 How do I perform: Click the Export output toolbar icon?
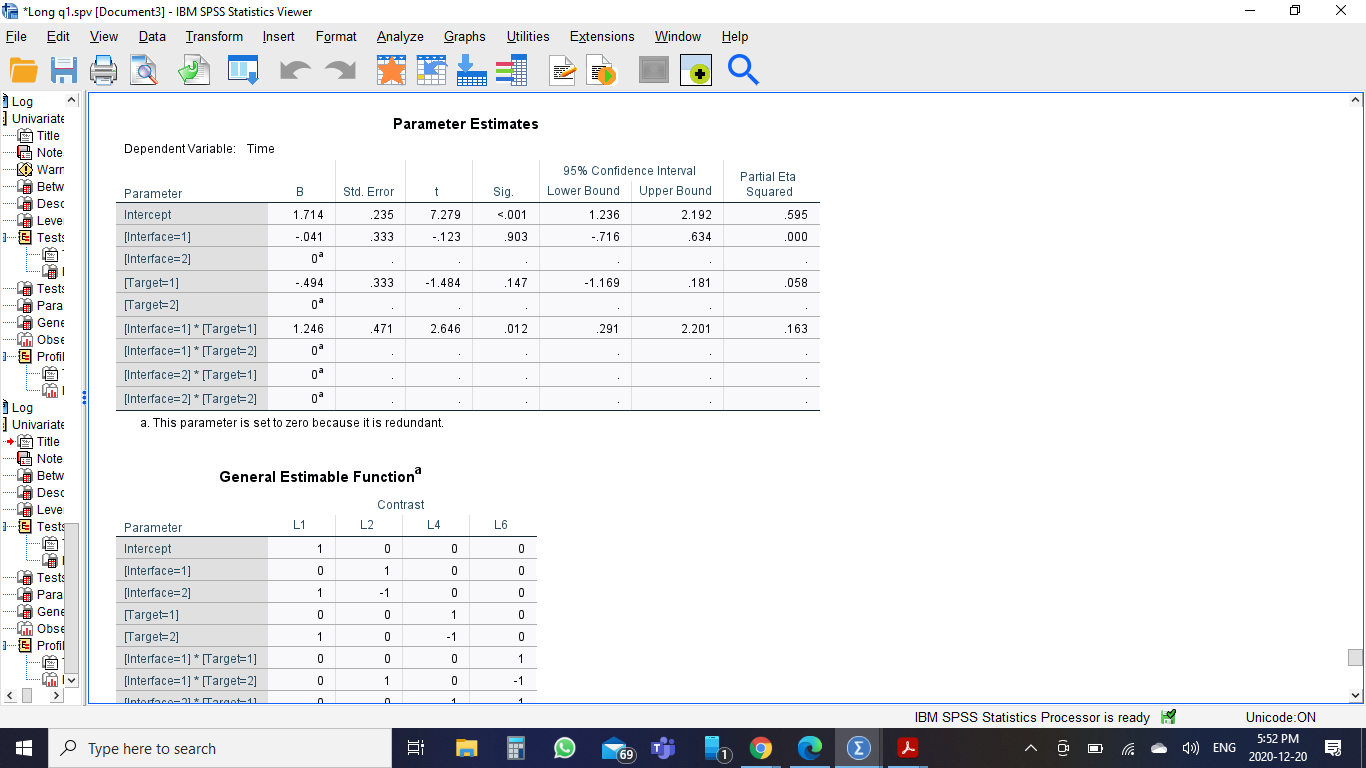pos(193,71)
